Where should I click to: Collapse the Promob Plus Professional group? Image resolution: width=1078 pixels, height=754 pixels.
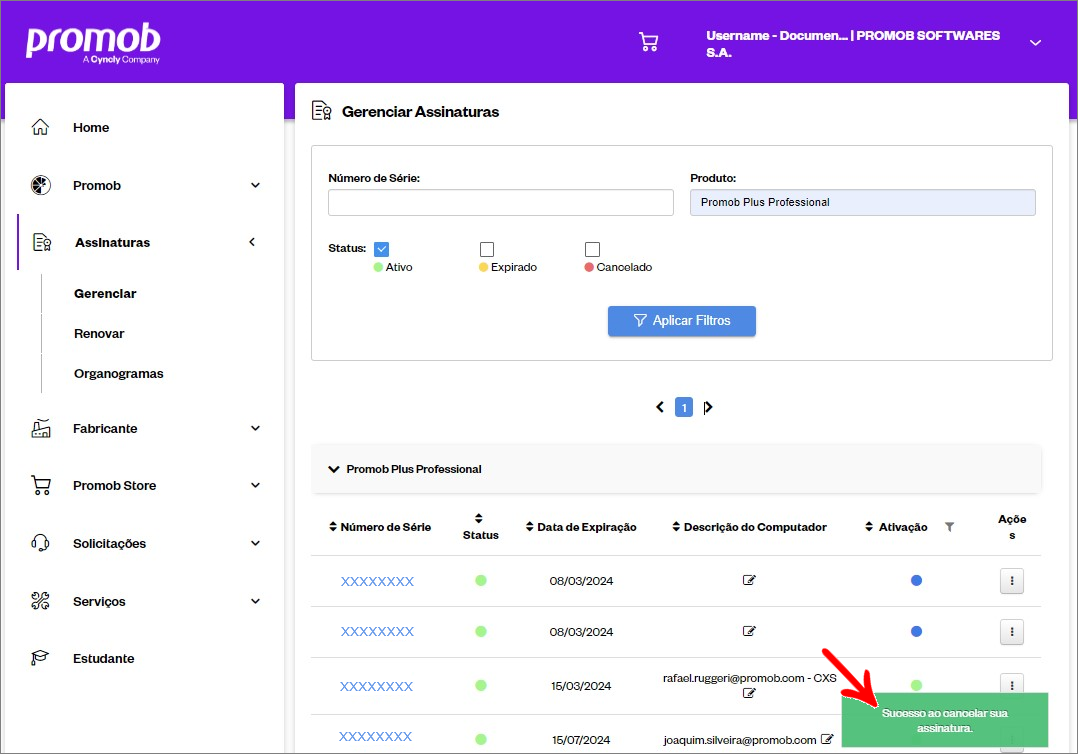tap(334, 469)
